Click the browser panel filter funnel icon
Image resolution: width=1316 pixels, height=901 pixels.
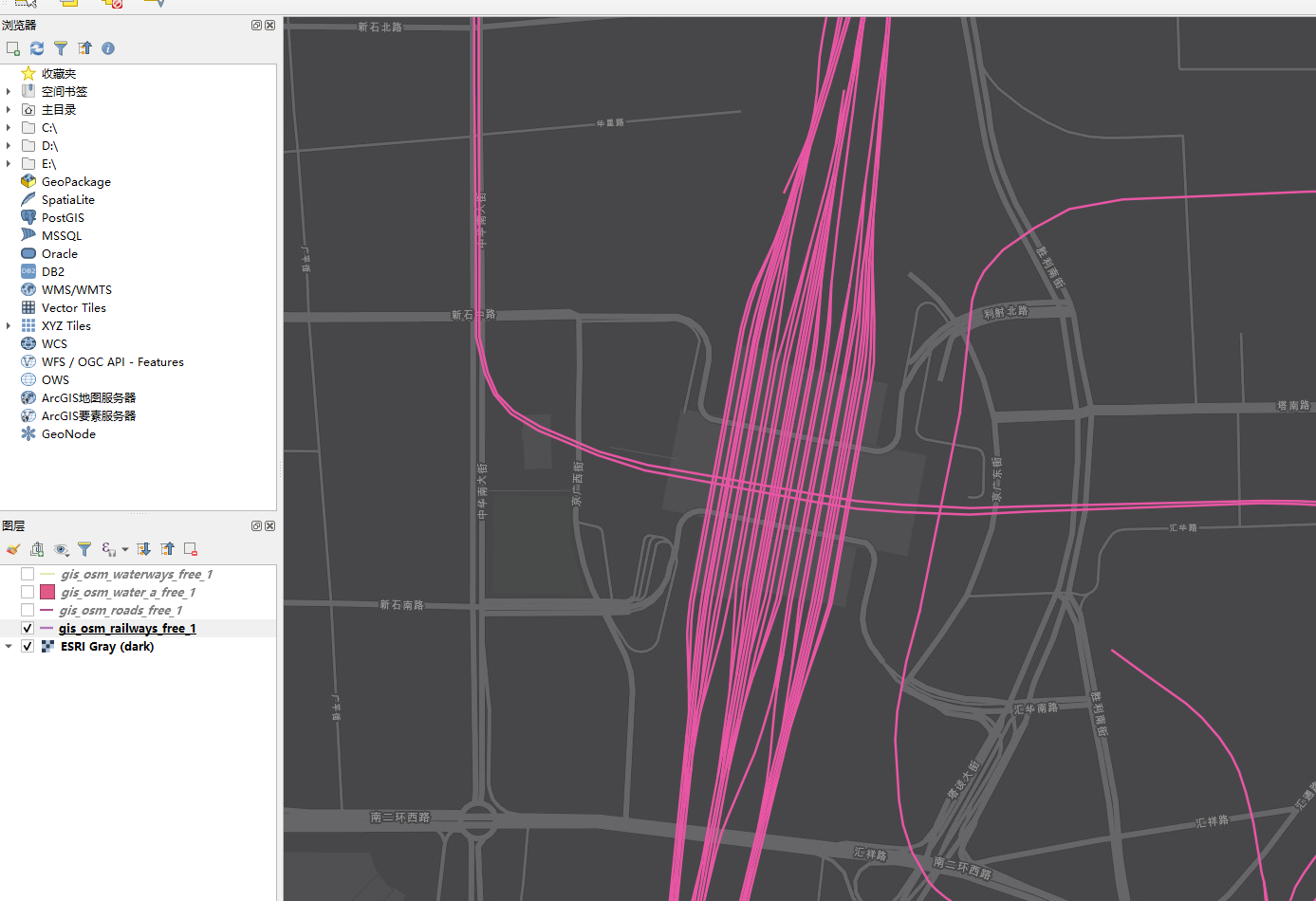point(61,48)
